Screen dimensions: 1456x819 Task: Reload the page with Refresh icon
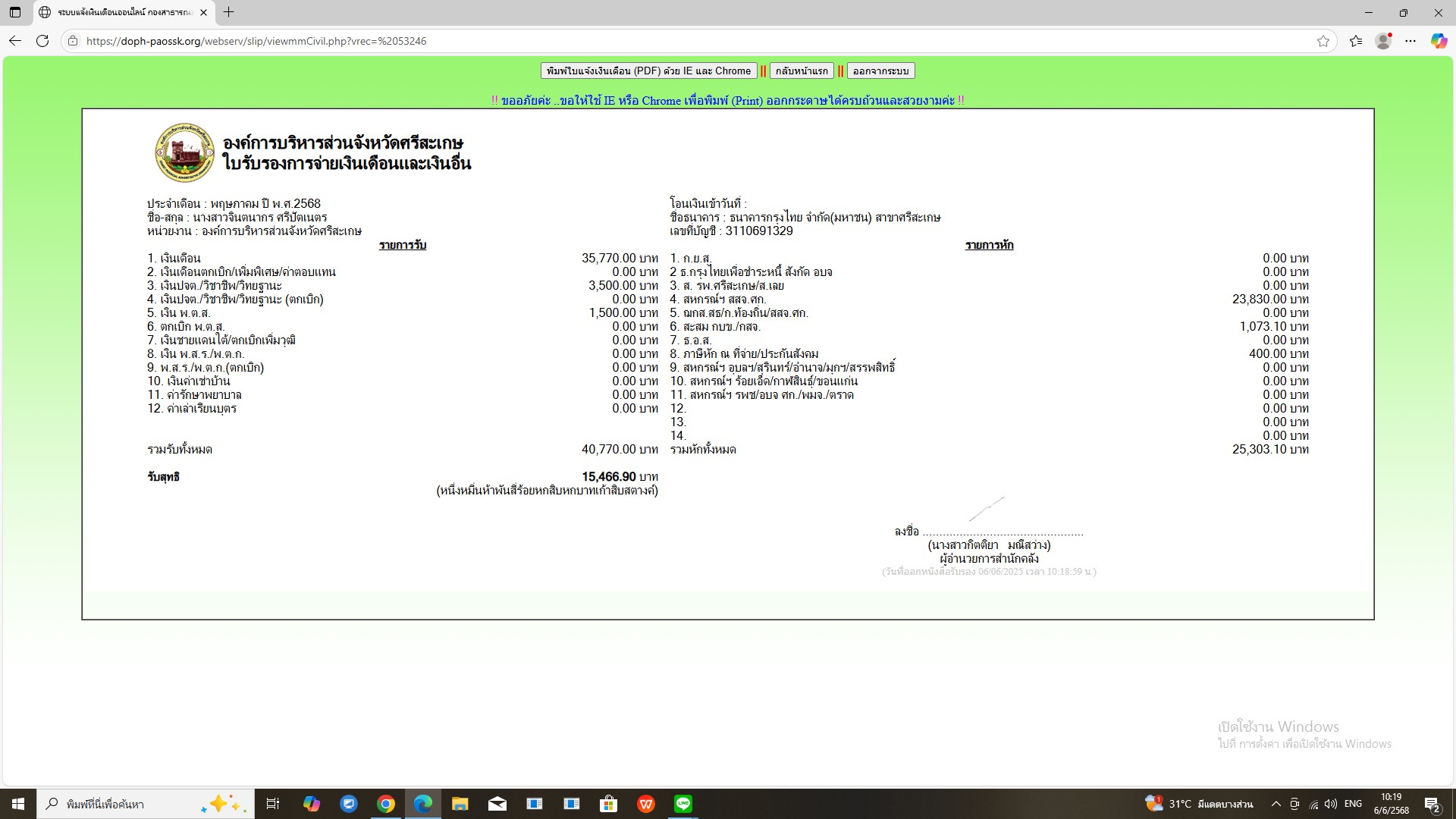pos(42,41)
